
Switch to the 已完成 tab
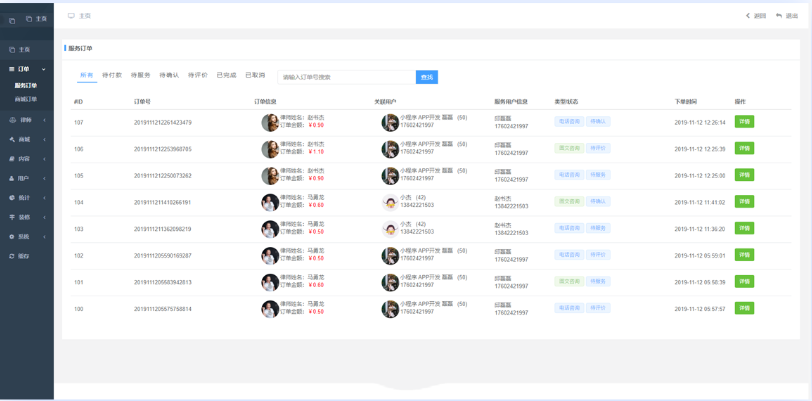[226, 76]
